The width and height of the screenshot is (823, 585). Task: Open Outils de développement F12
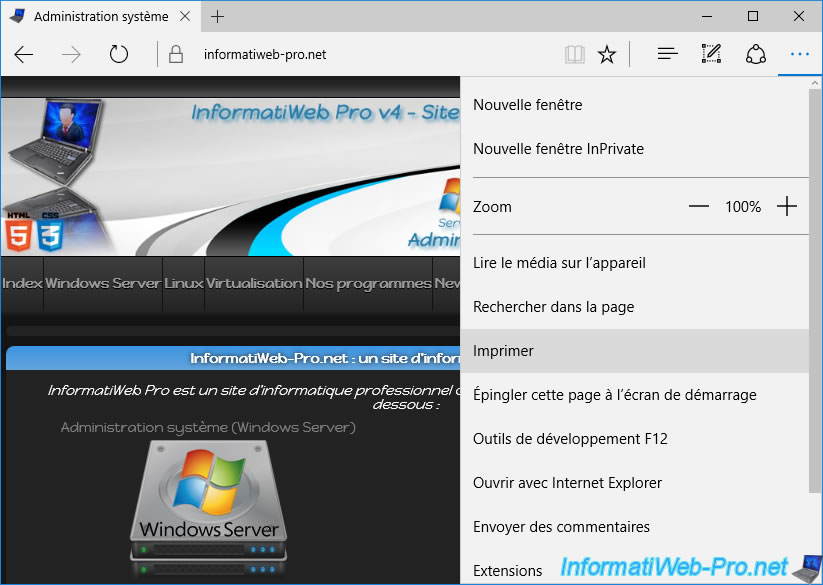click(635, 439)
